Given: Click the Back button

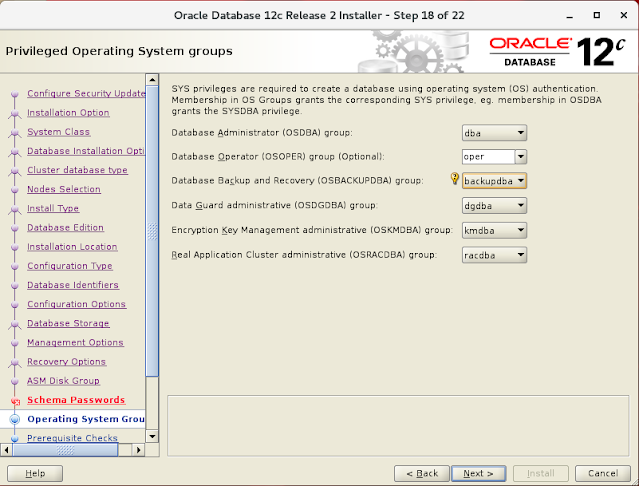Looking at the screenshot, I should [422, 473].
